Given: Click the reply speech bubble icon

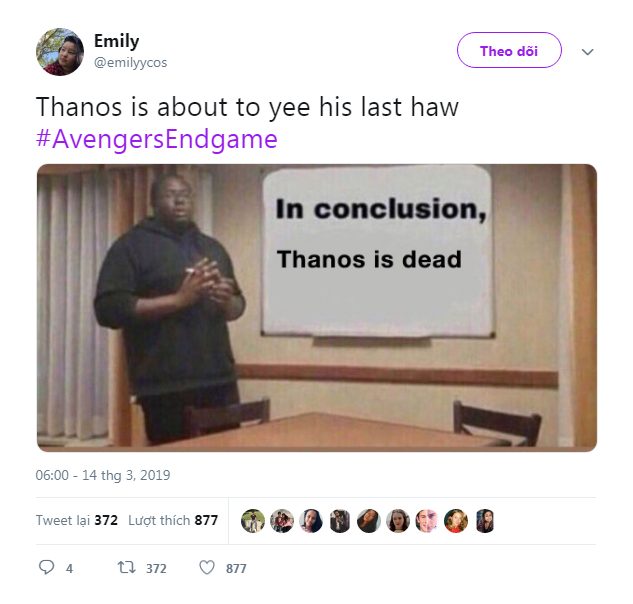Looking at the screenshot, I should click(46, 568).
